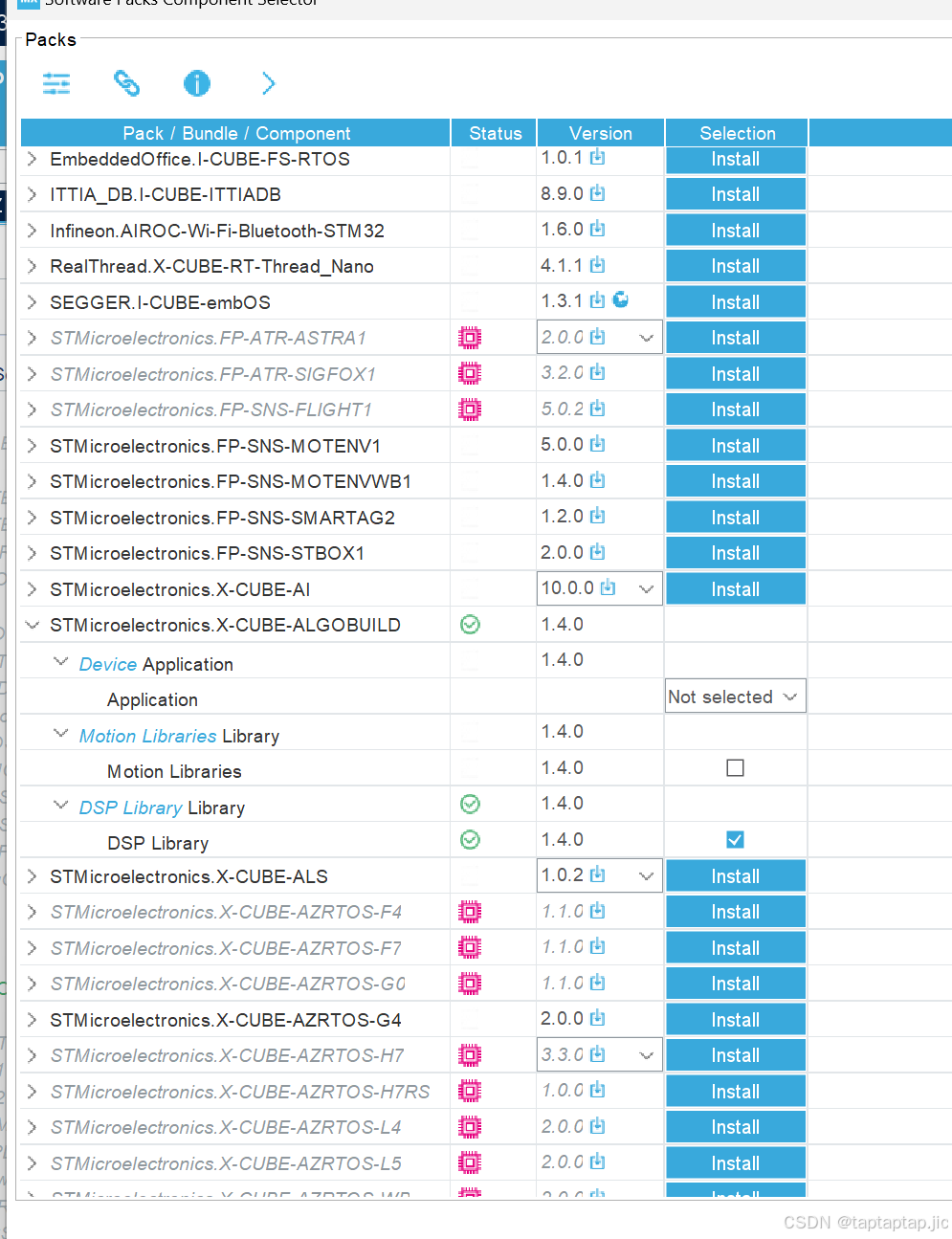Click chip status icon for X-CUBE-AZRTOS-H7
This screenshot has height=1239, width=952.
[x=470, y=1055]
